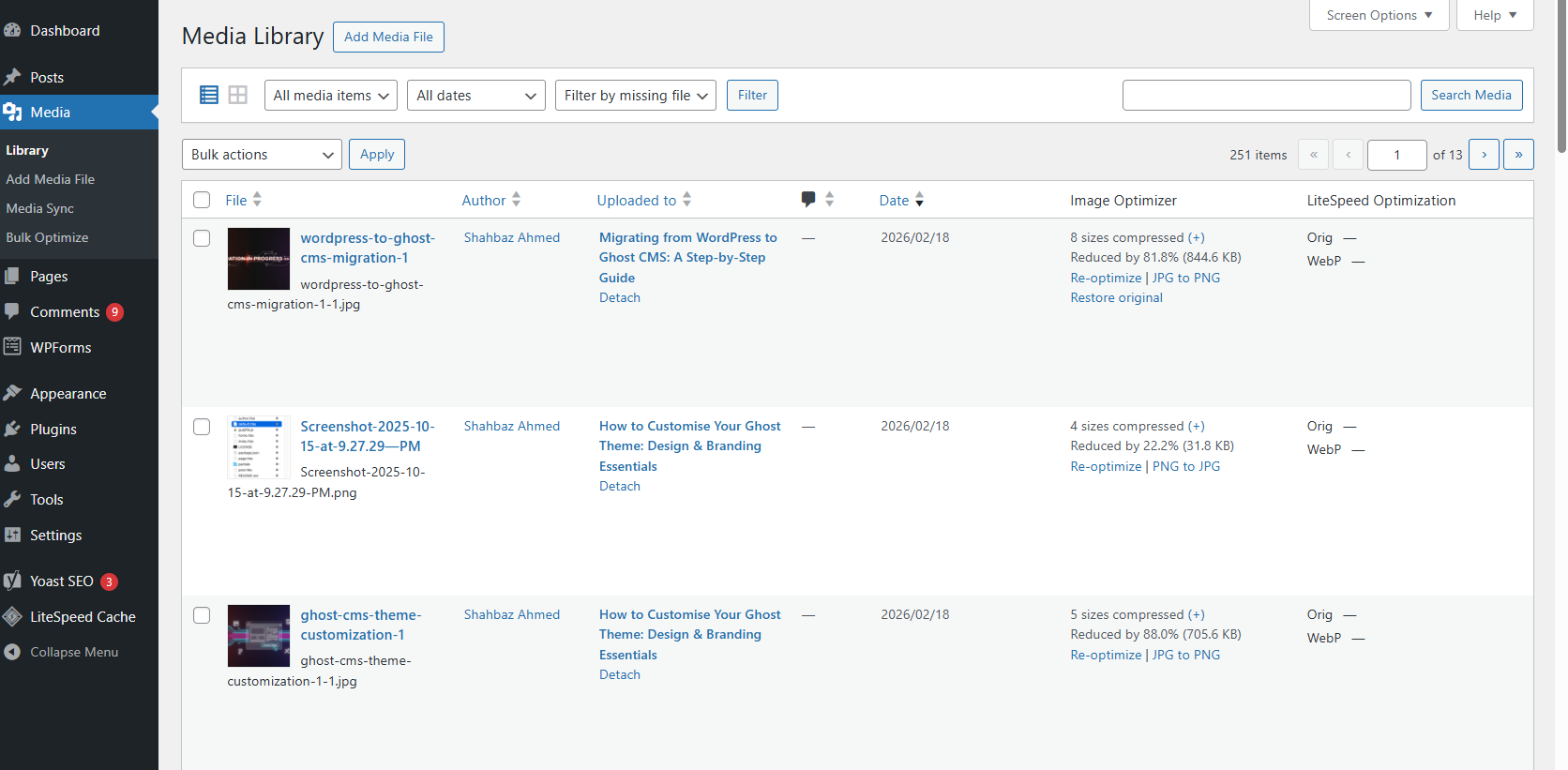Sort by comments bubble column icon
This screenshot has height=770, width=1568.
[x=808, y=199]
